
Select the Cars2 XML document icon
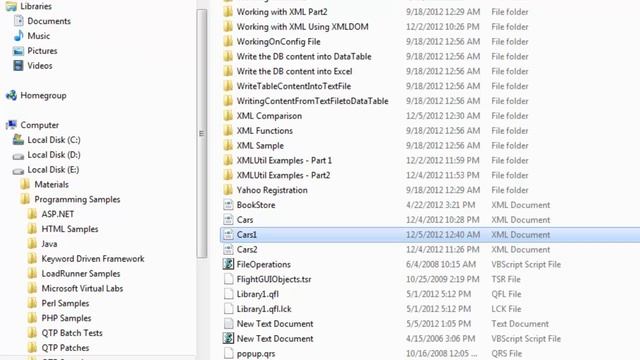(228, 249)
